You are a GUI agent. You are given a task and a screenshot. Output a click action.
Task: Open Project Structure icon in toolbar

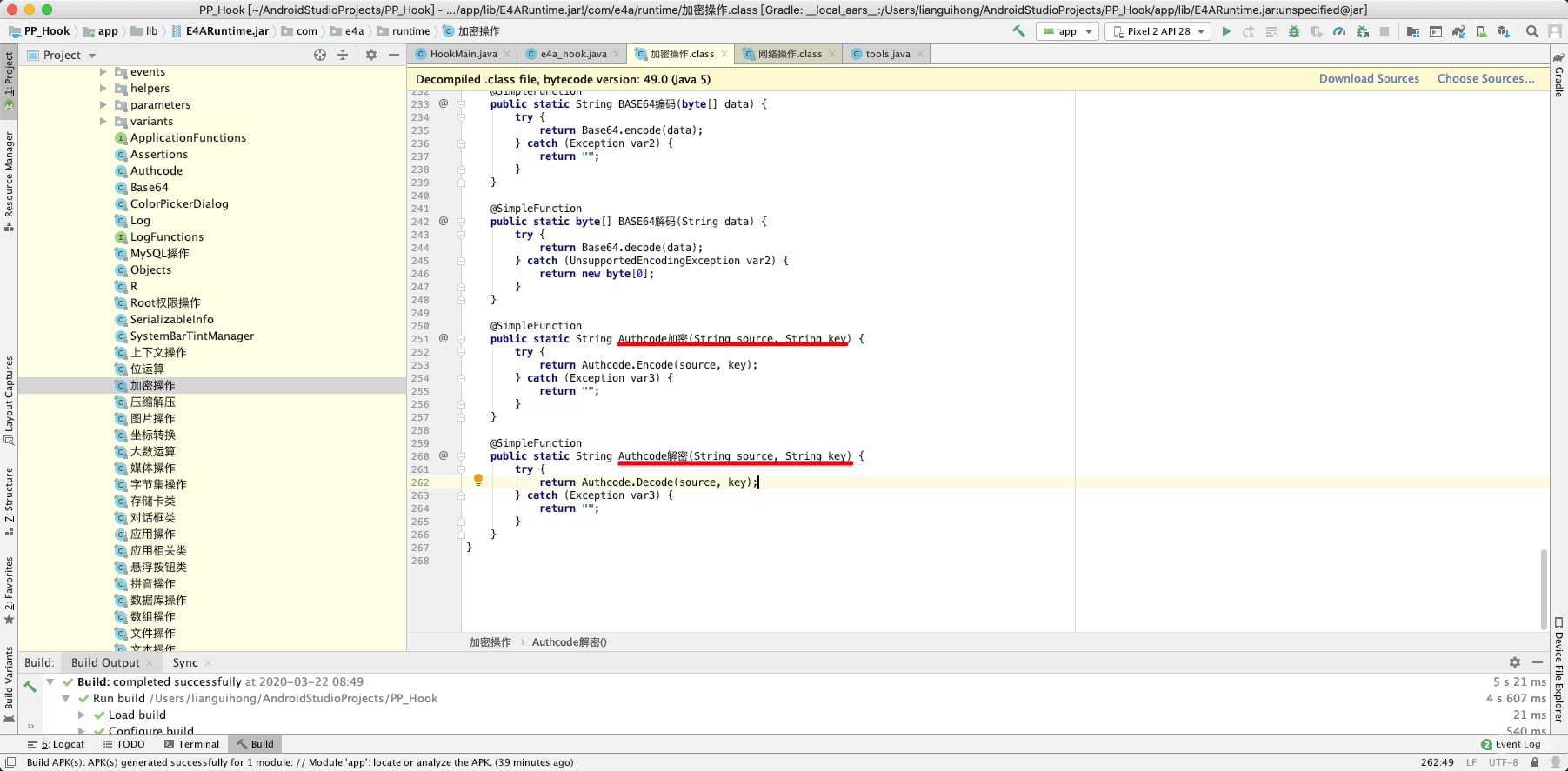[1413, 31]
